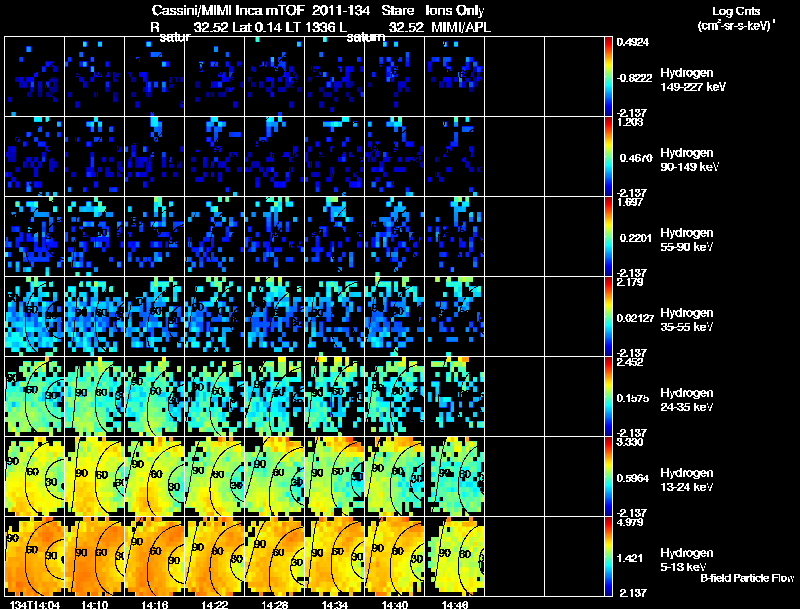This screenshot has height=609, width=800.
Task: Select the 'Hydrogen 35-55 keV' label
Action: coord(687,320)
